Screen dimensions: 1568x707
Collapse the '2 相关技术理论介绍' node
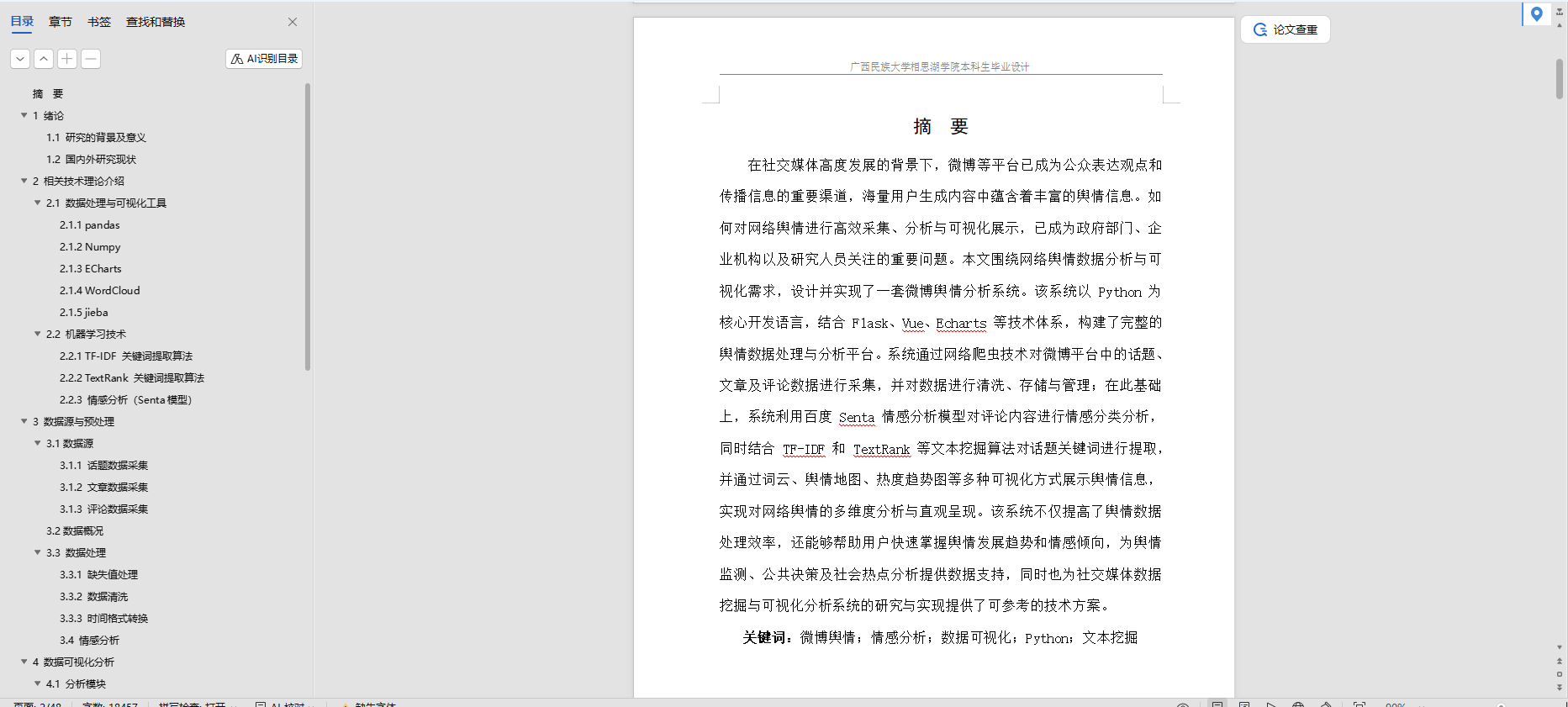(x=24, y=181)
